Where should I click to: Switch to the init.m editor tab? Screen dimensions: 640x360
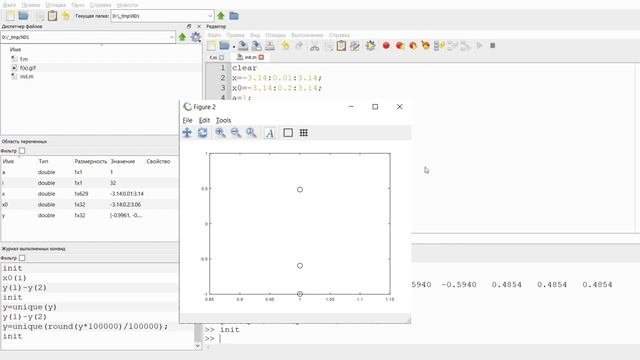point(251,58)
